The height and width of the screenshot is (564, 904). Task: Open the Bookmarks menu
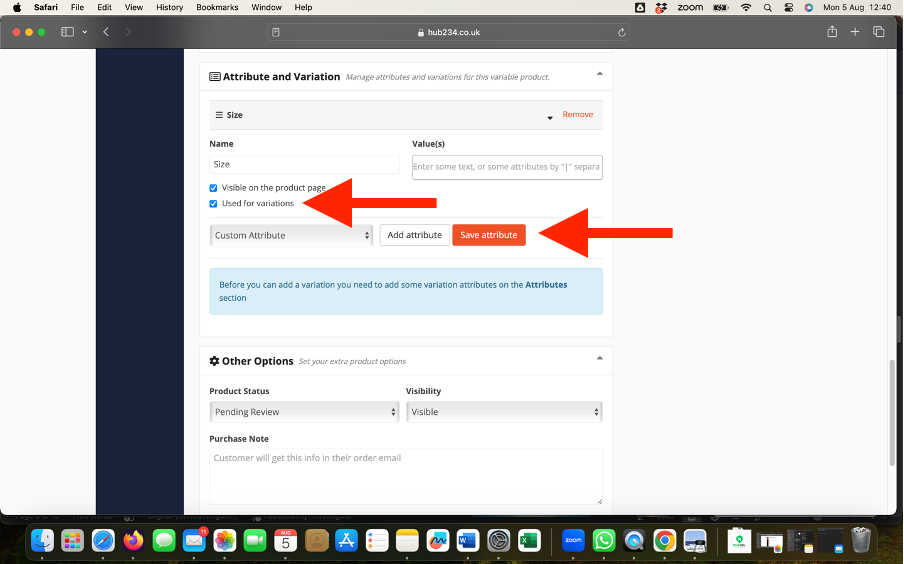point(217,7)
